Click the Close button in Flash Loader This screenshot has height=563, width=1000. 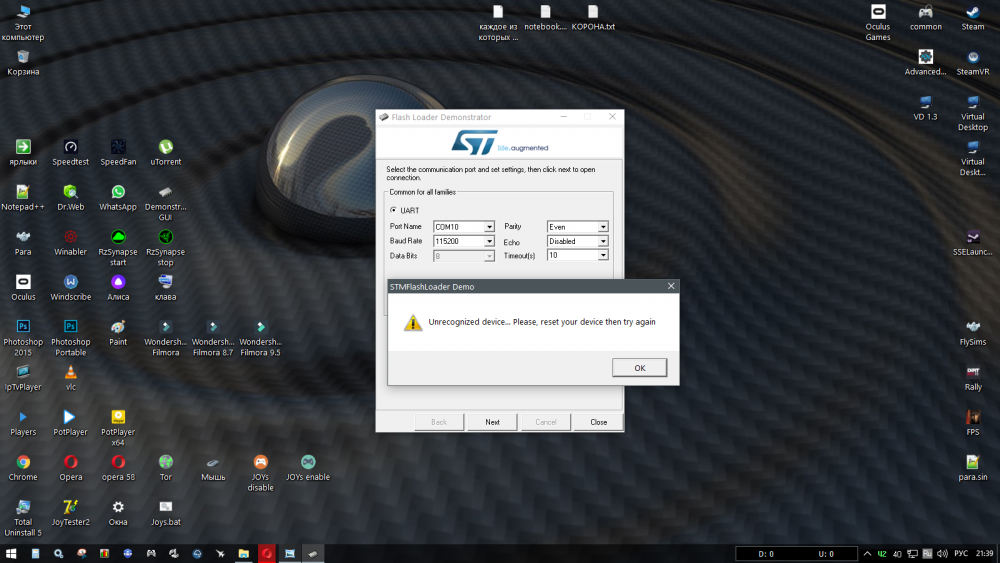click(598, 422)
